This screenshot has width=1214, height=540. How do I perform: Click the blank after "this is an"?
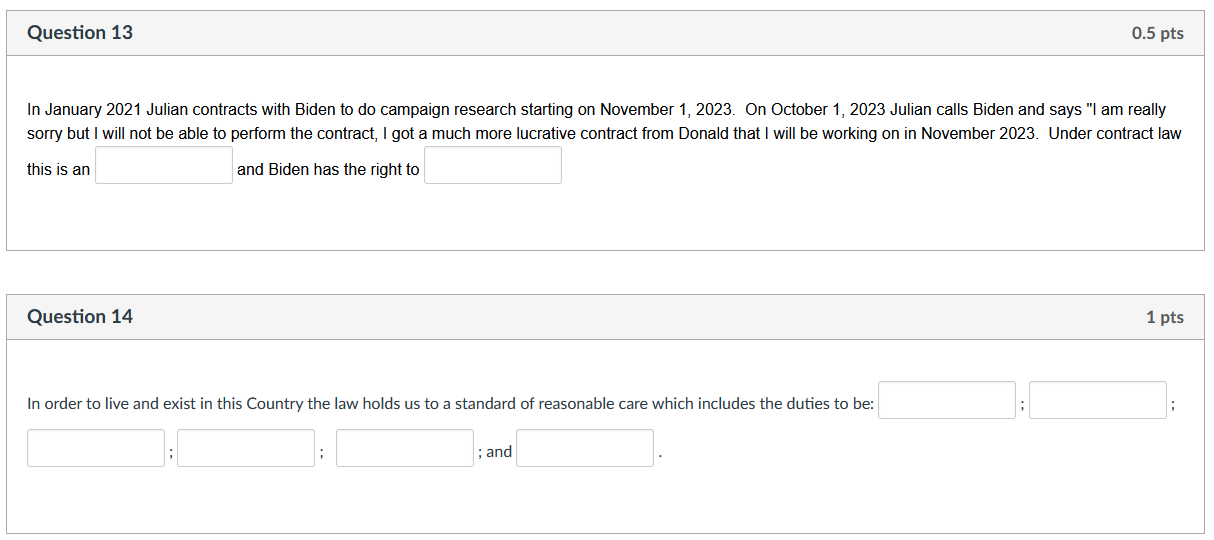click(x=164, y=166)
